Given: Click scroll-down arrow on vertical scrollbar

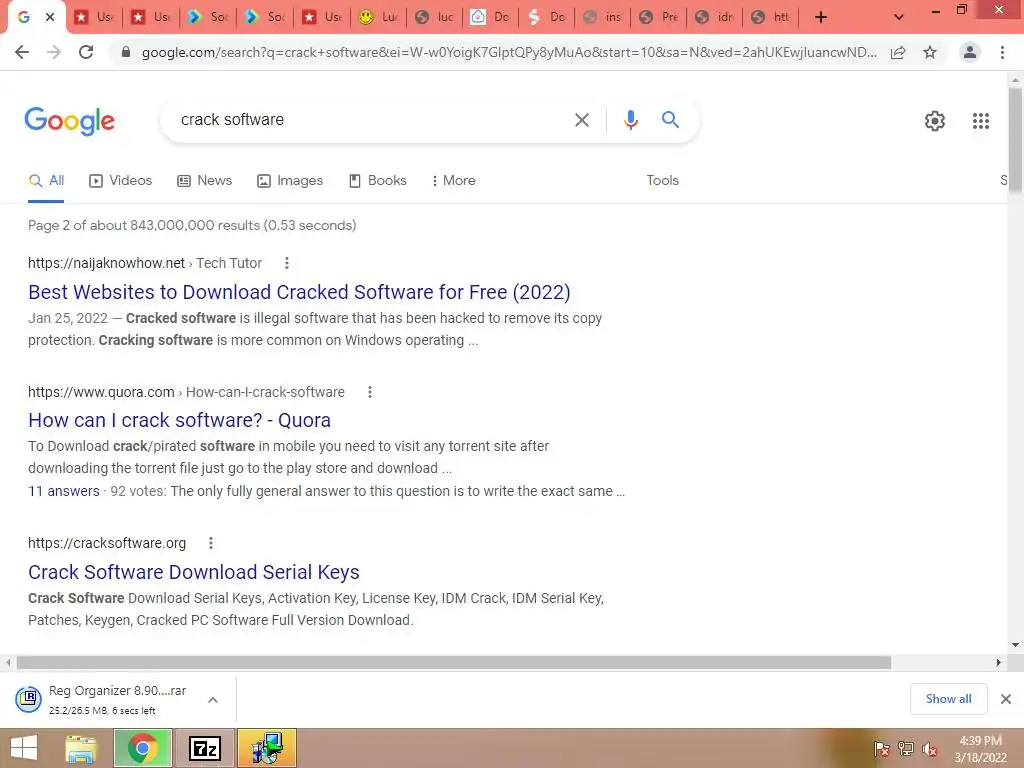Looking at the screenshot, I should (x=1015, y=645).
